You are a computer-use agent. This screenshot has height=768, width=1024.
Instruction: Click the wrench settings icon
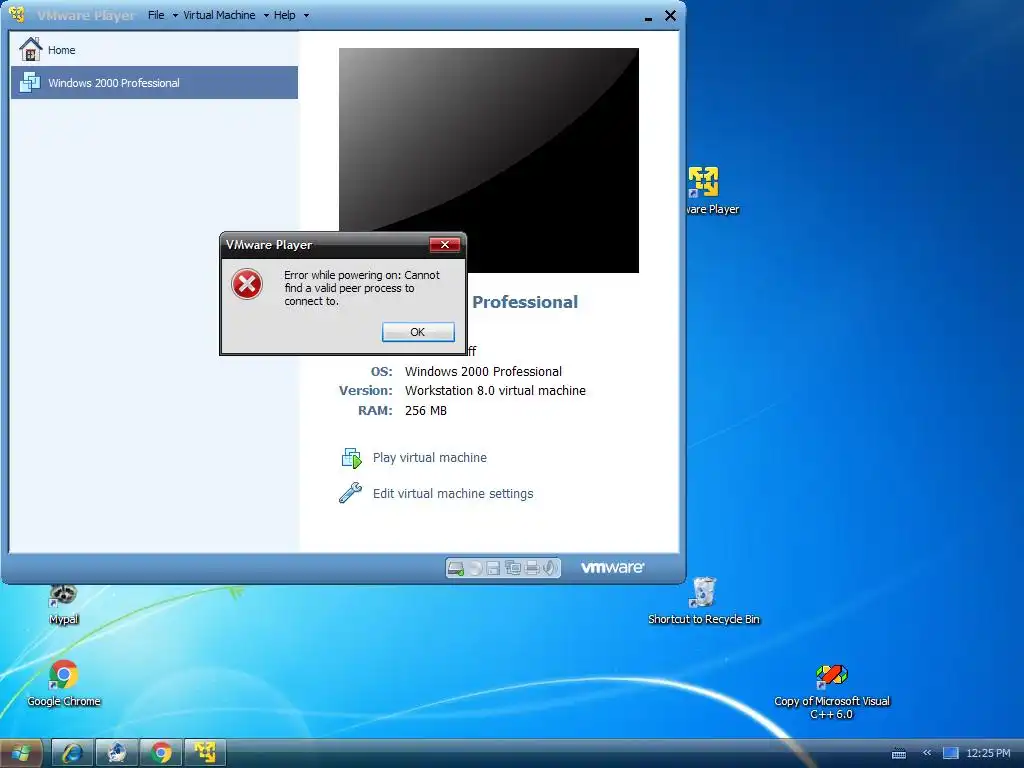pyautogui.click(x=351, y=492)
